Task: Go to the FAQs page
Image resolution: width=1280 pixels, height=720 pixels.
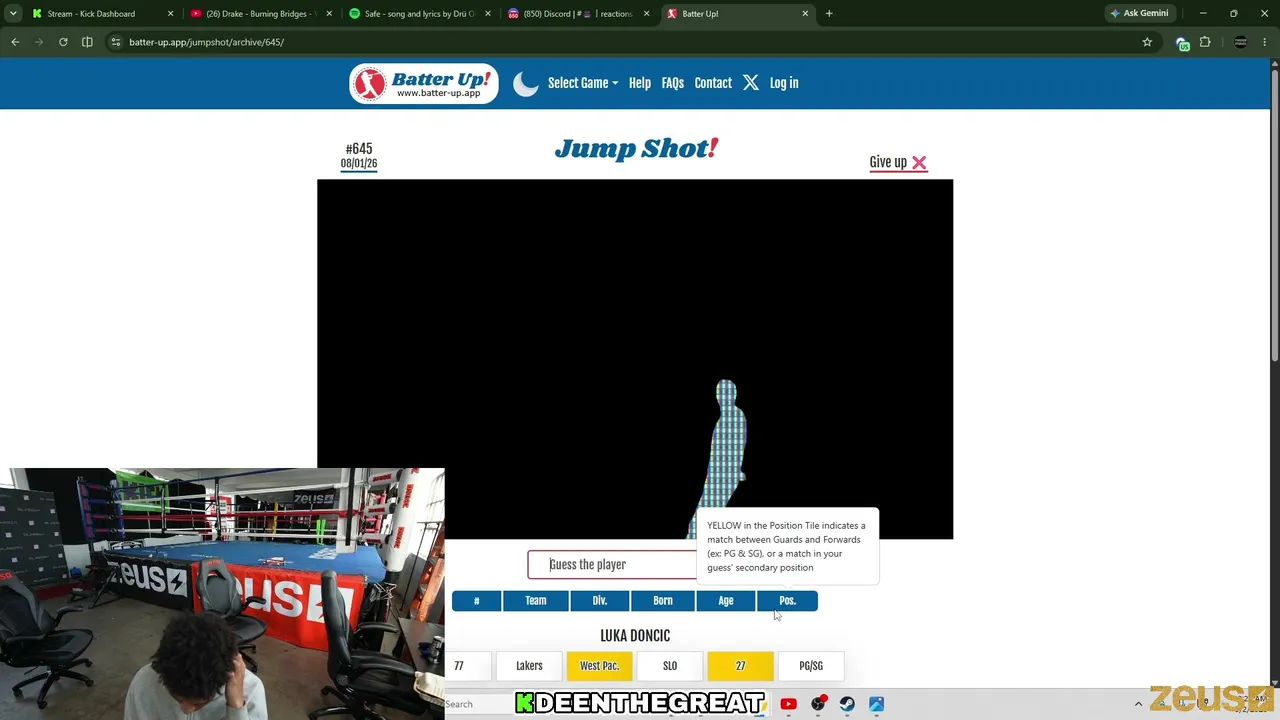Action: pyautogui.click(x=672, y=83)
